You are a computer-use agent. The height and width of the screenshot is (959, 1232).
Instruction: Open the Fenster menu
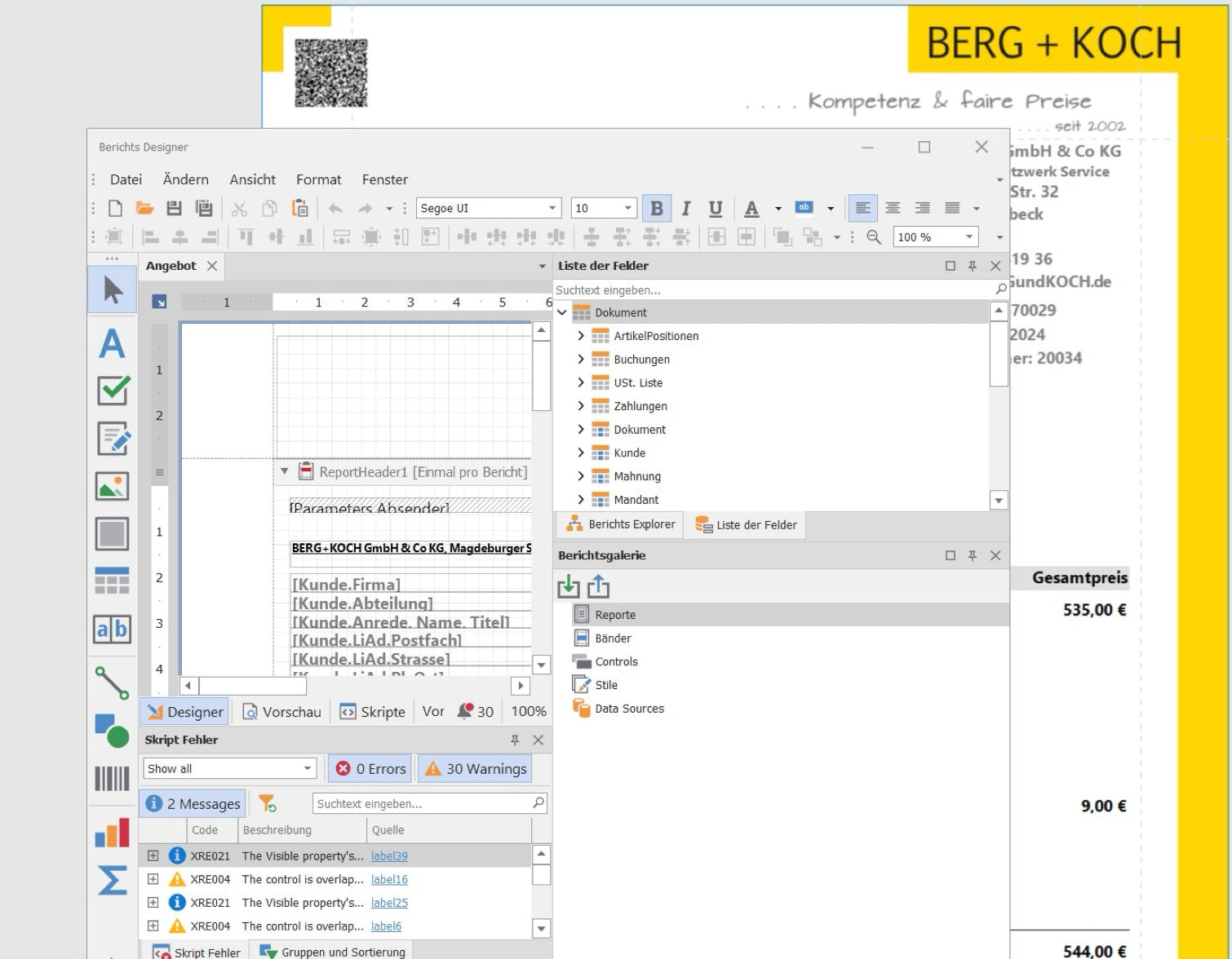click(x=384, y=179)
